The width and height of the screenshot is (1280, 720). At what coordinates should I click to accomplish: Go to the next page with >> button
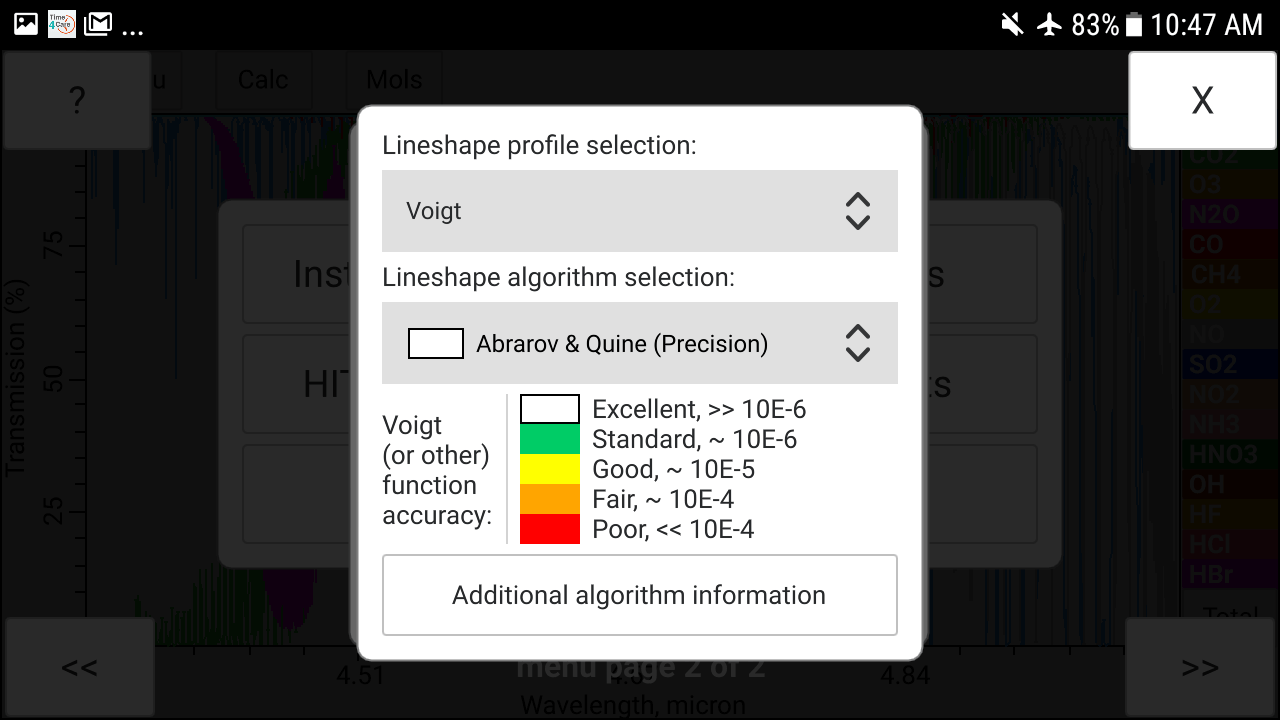coord(1200,667)
